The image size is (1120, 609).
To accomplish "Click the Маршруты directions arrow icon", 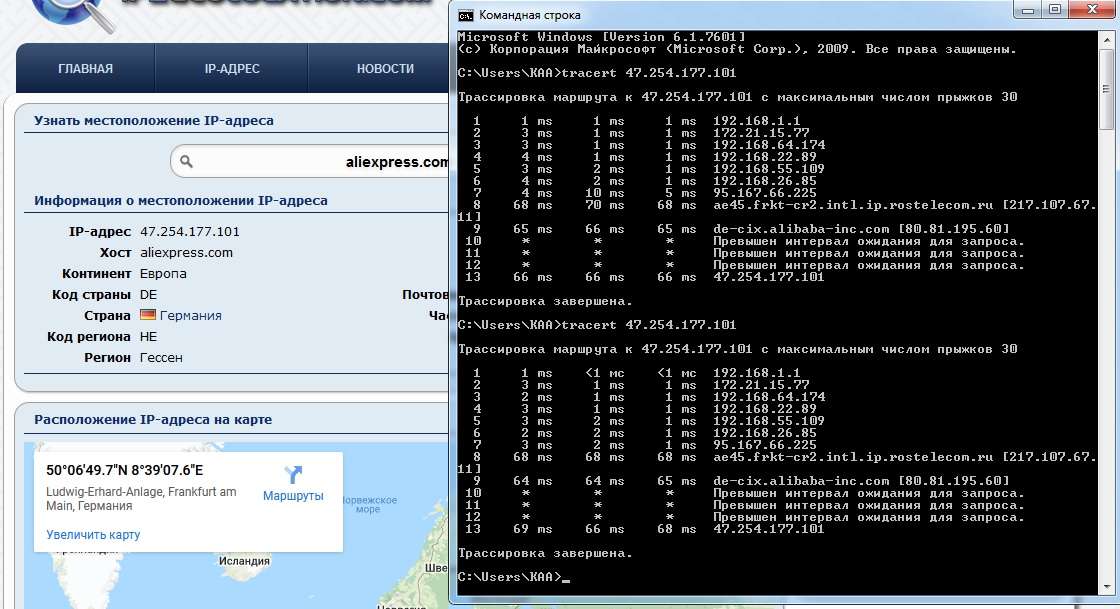I will pyautogui.click(x=293, y=475).
